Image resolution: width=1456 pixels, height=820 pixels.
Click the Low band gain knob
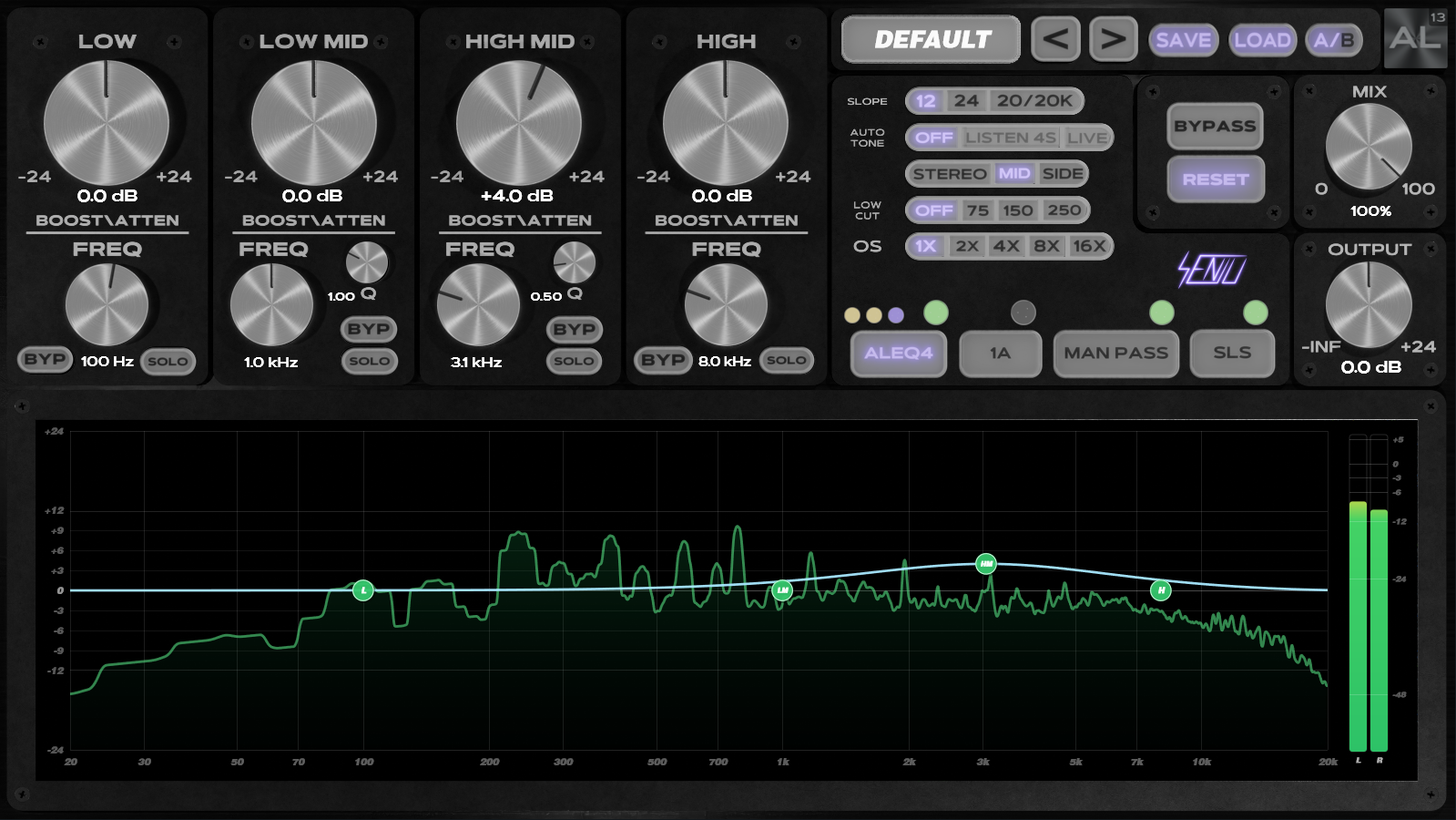(107, 123)
